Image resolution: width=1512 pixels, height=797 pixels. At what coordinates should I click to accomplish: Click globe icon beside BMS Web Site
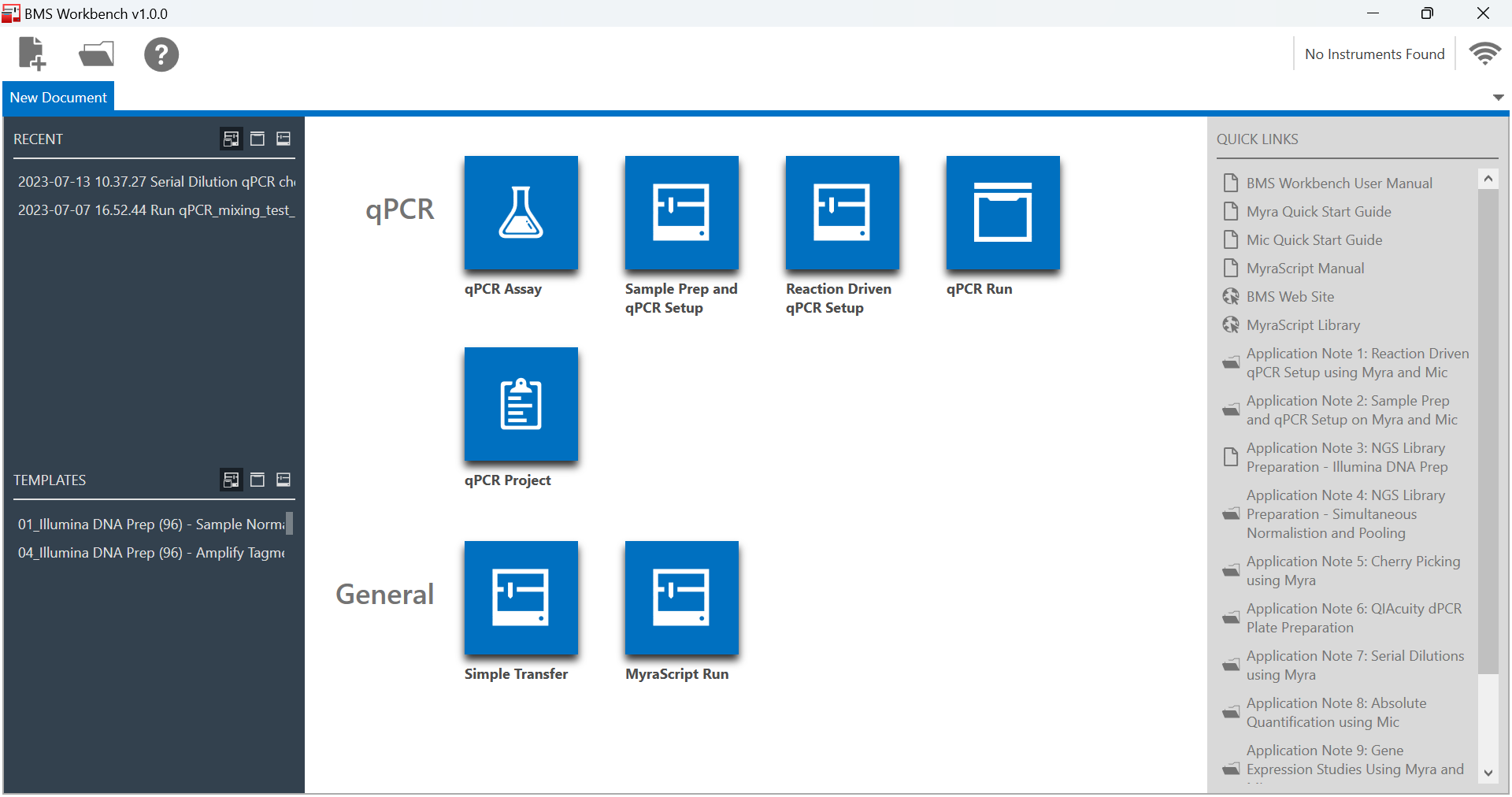1231,296
